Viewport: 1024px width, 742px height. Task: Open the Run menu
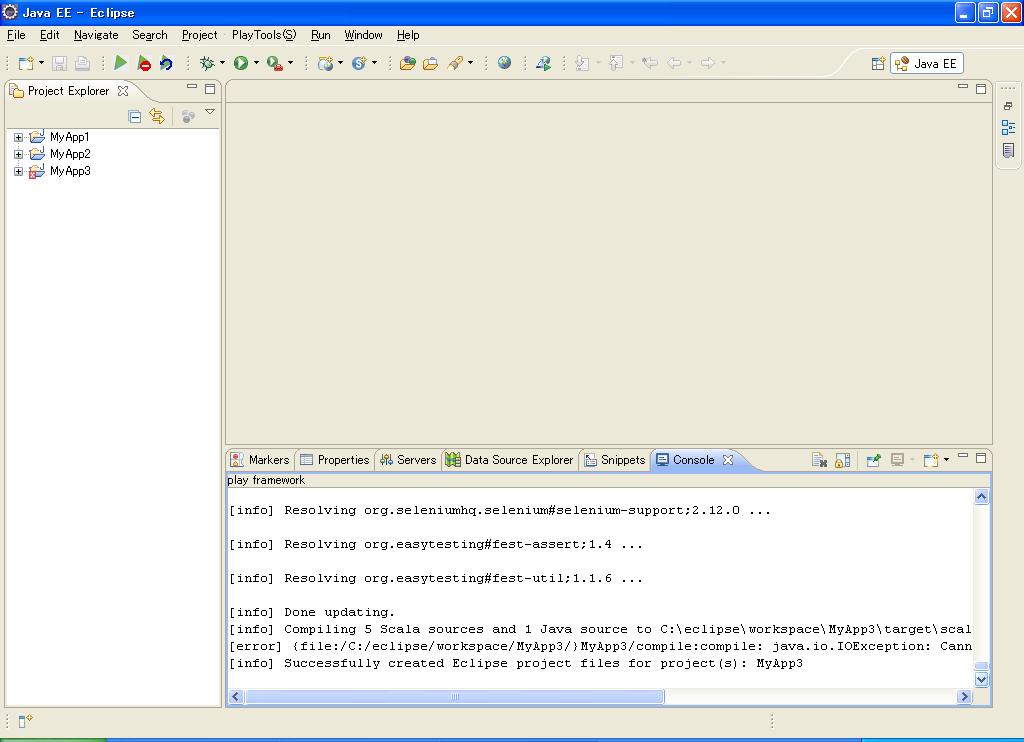point(321,35)
